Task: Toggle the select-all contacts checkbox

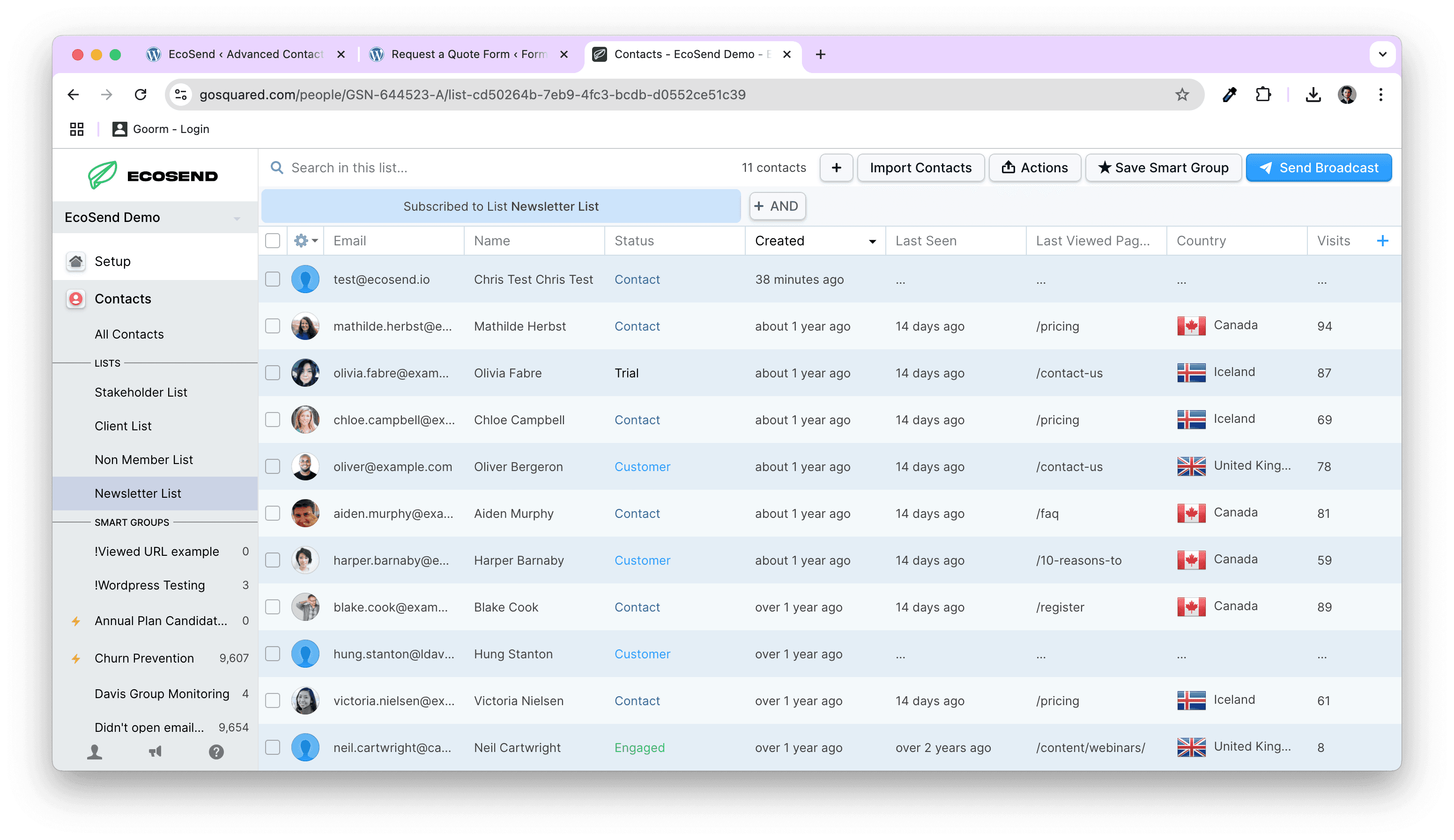Action: click(272, 241)
